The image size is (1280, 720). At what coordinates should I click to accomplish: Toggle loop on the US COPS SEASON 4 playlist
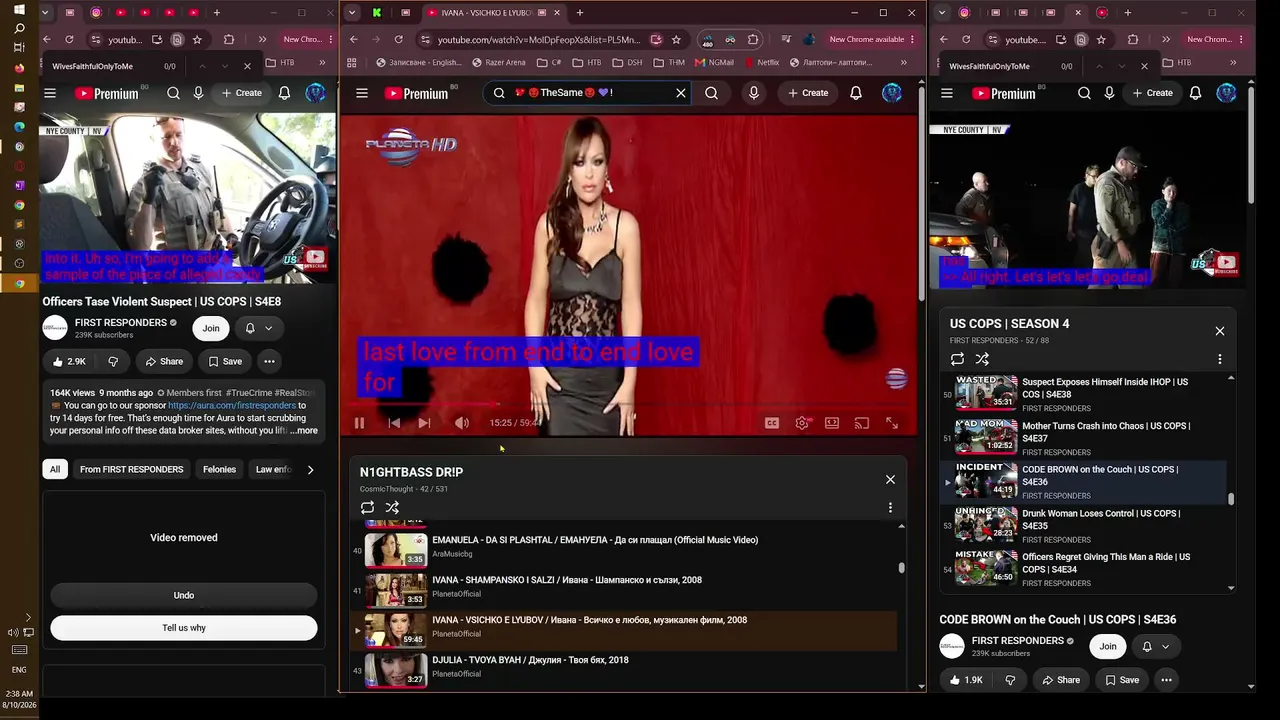pyautogui.click(x=957, y=359)
